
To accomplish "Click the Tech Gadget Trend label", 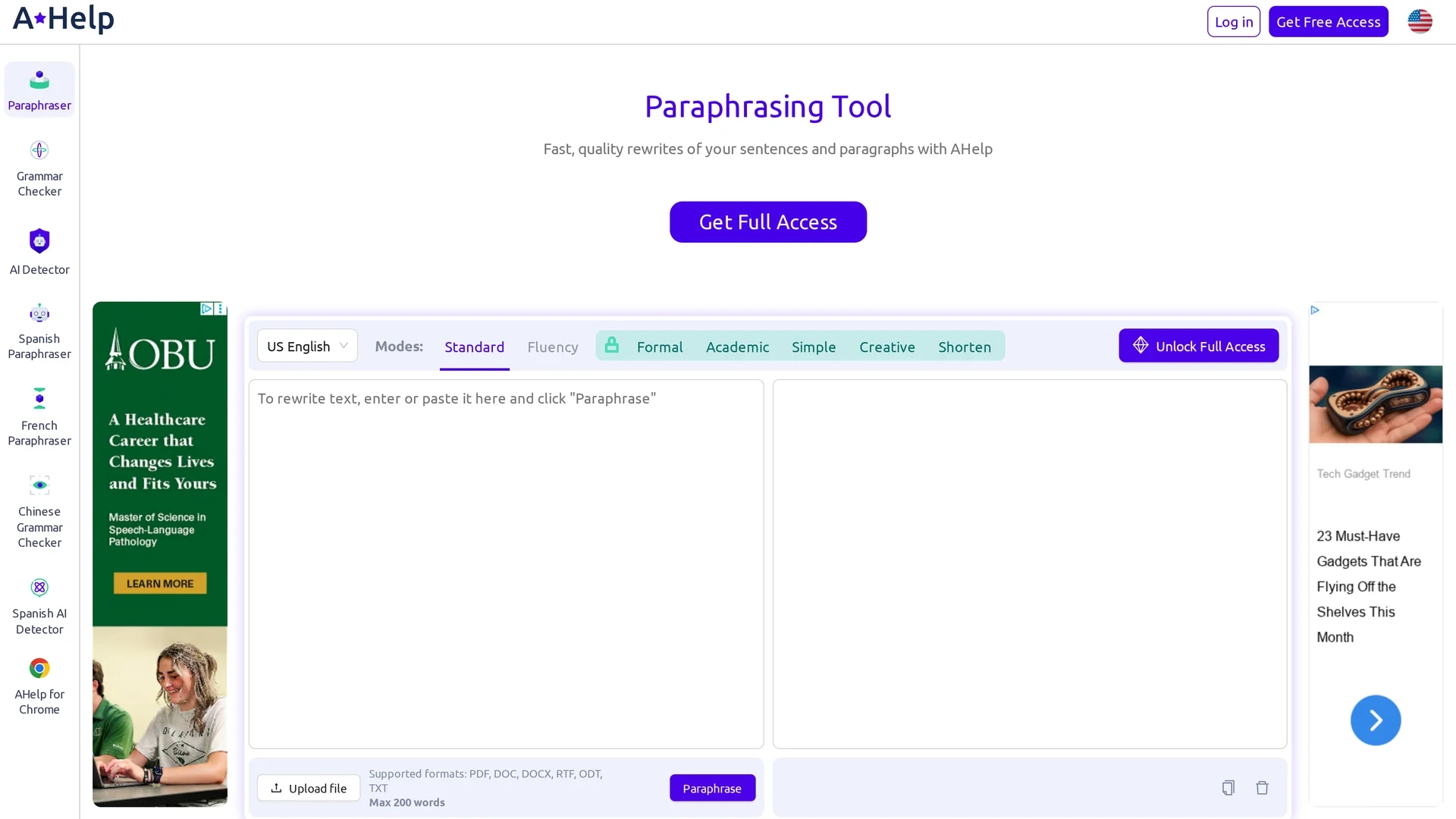I will [x=1363, y=474].
